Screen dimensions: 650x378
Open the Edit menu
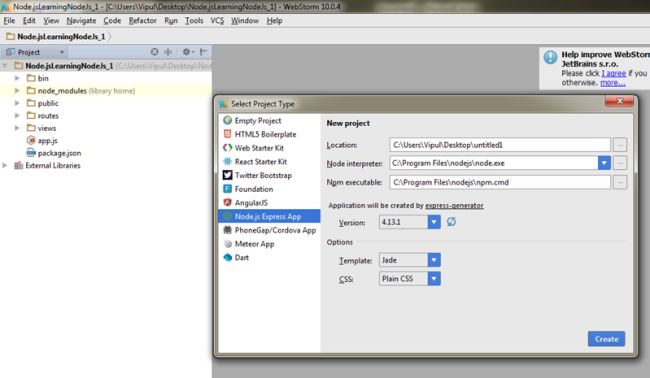point(29,21)
